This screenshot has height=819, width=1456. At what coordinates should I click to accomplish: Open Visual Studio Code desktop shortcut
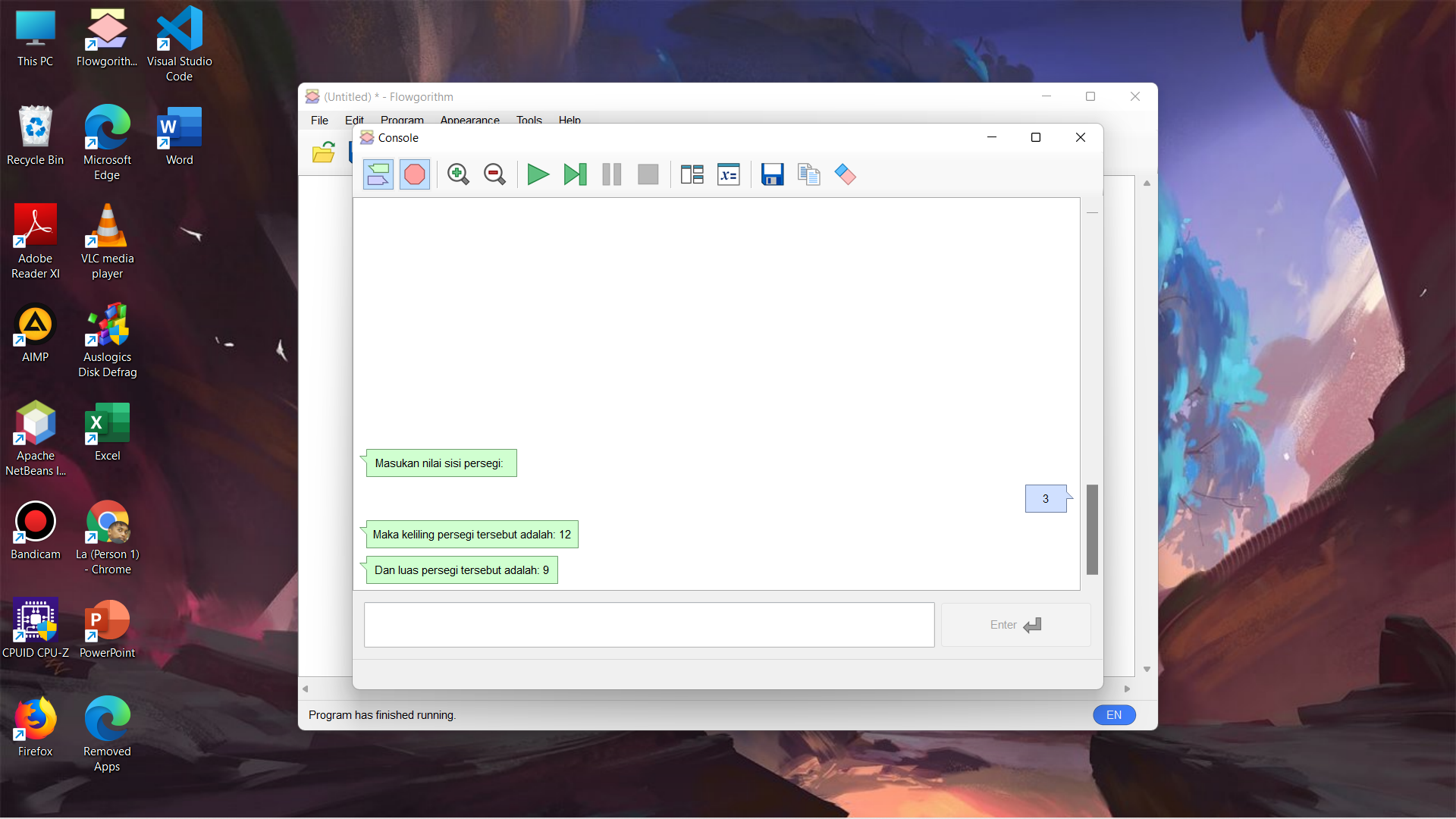[179, 44]
